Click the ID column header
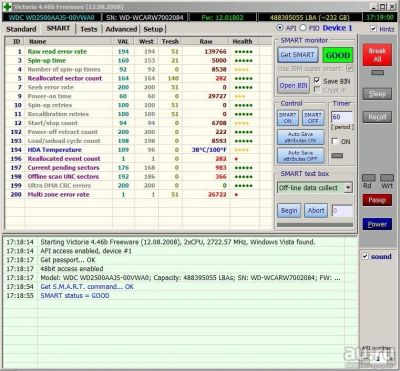The height and width of the screenshot is (371, 400). (16, 41)
